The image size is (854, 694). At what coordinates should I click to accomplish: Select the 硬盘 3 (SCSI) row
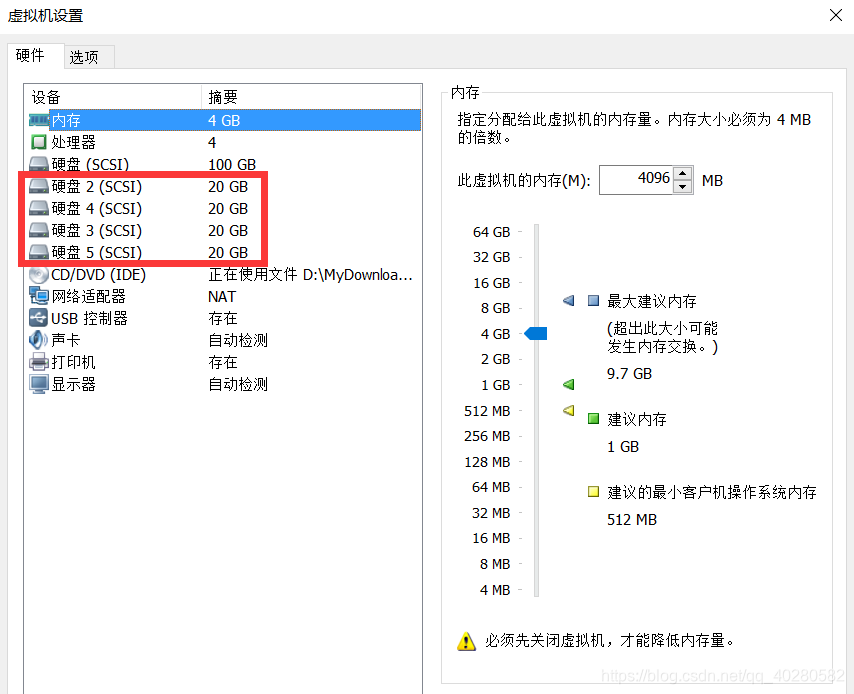pyautogui.click(x=224, y=230)
